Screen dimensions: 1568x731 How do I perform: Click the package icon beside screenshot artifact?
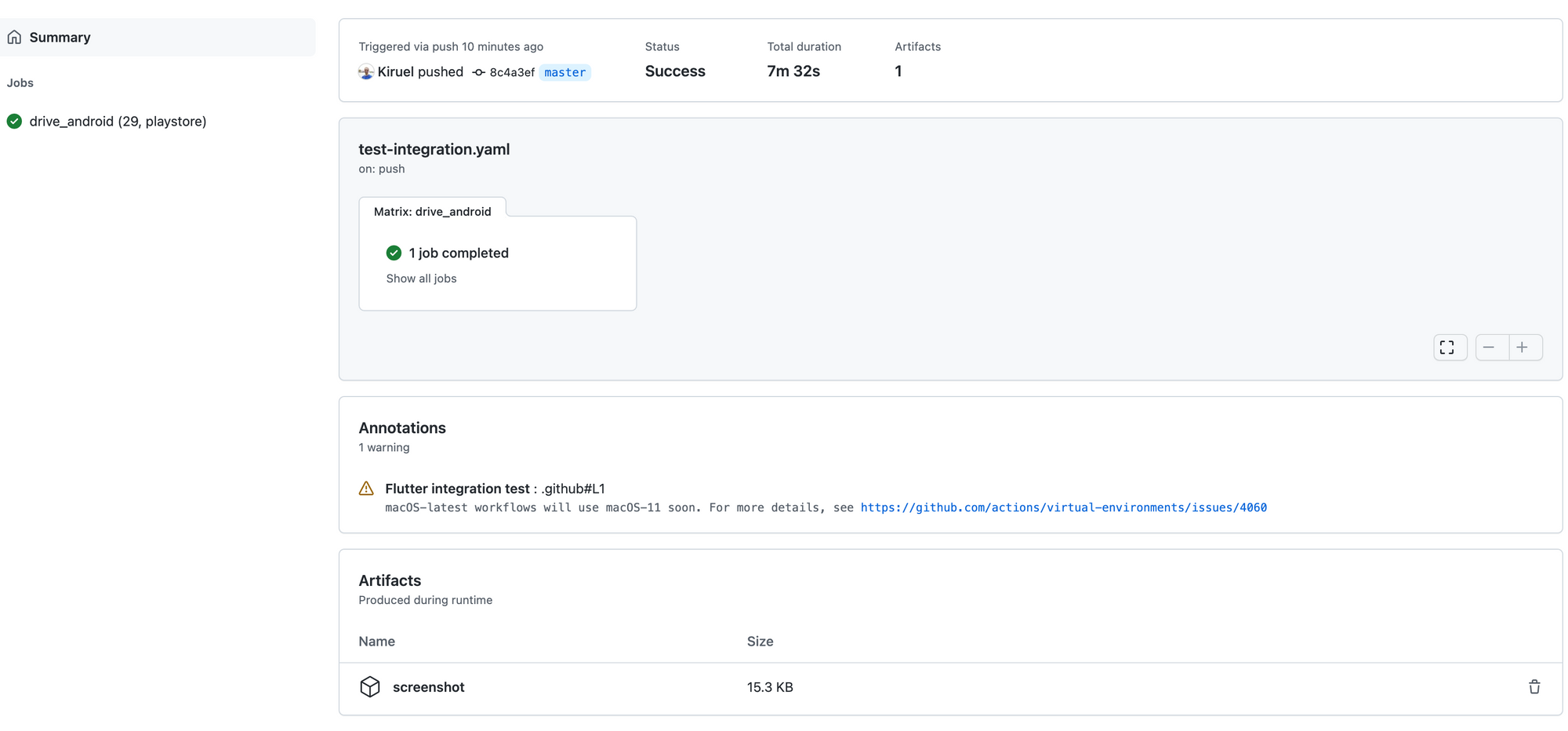pyautogui.click(x=370, y=686)
